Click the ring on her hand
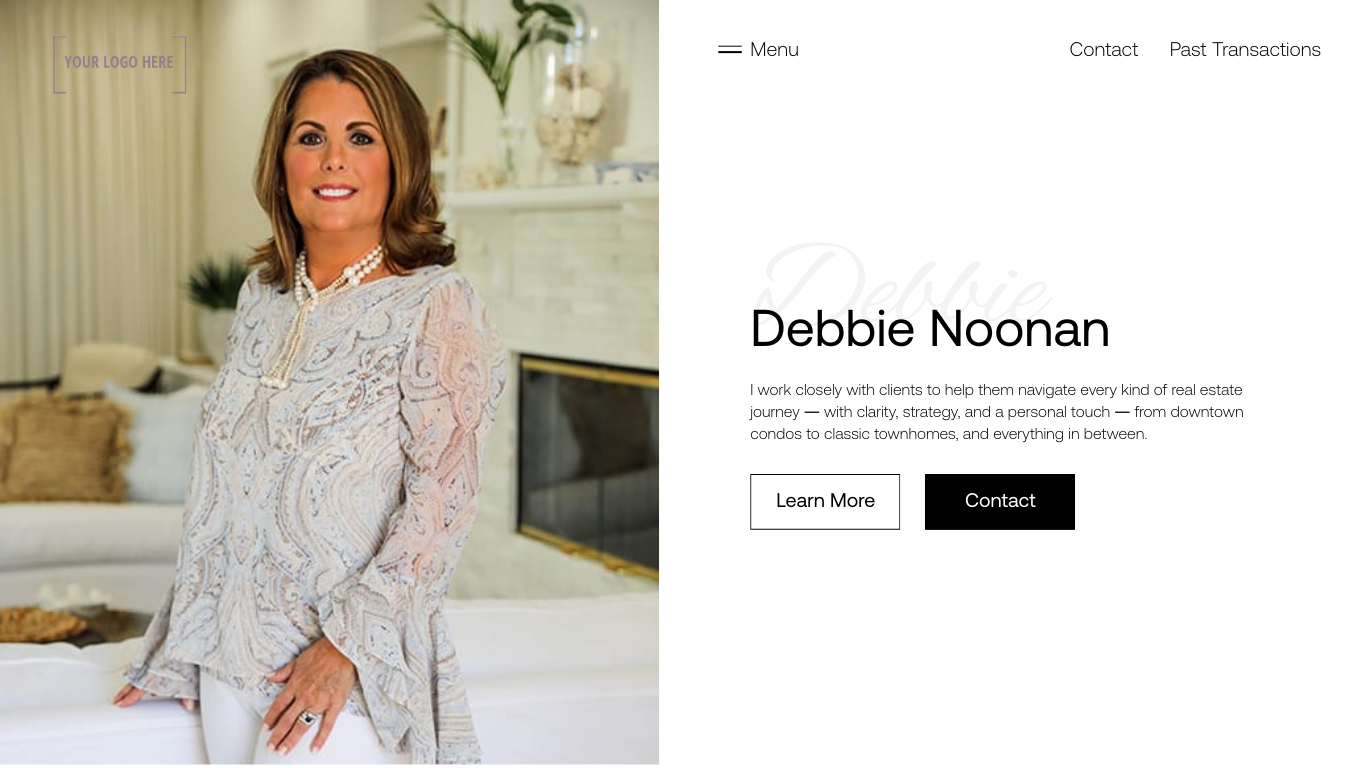This screenshot has height=768, width=1366. pyautogui.click(x=308, y=717)
